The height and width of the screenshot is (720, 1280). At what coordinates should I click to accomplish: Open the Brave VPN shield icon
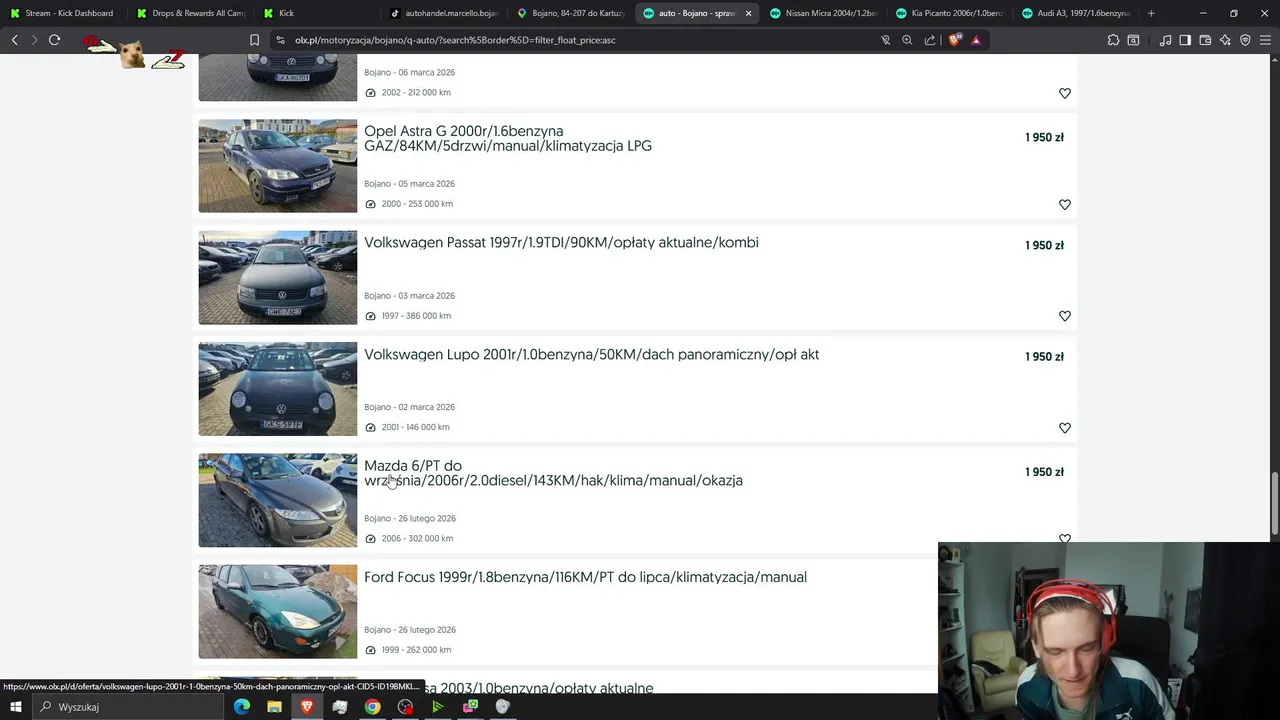1245,40
